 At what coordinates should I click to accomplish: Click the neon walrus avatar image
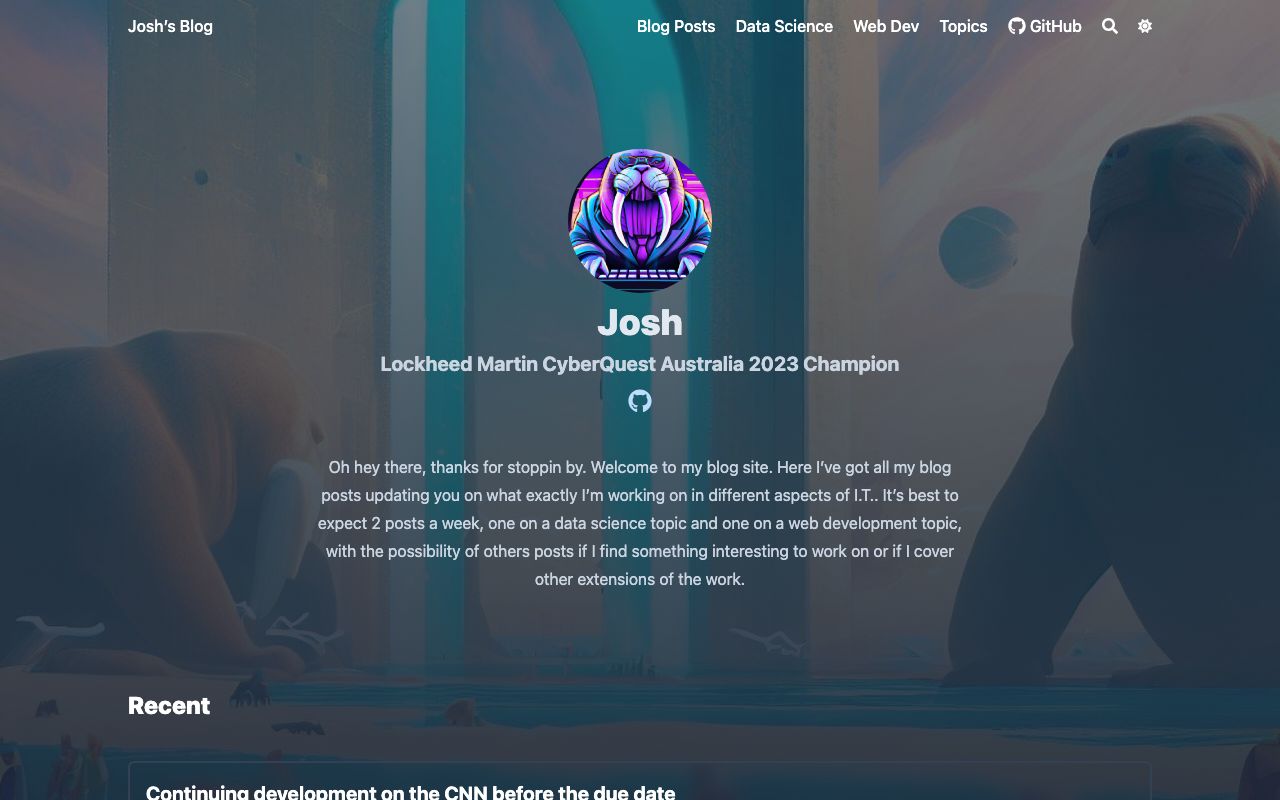[x=640, y=221]
